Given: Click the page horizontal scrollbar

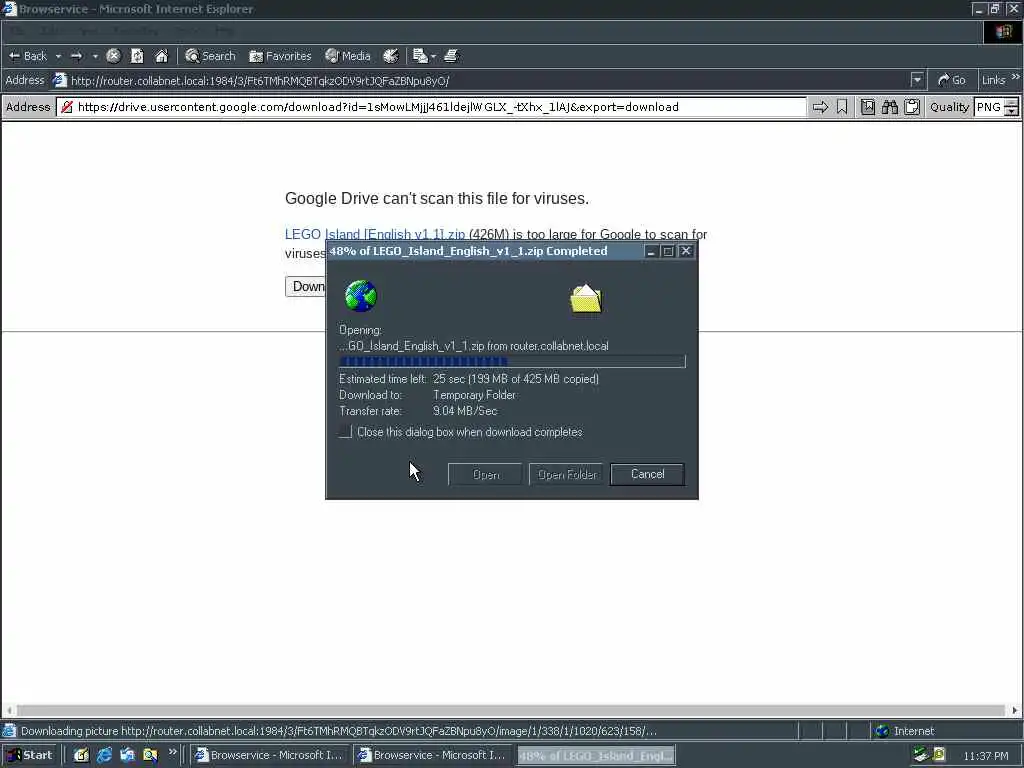Looking at the screenshot, I should [x=511, y=710].
